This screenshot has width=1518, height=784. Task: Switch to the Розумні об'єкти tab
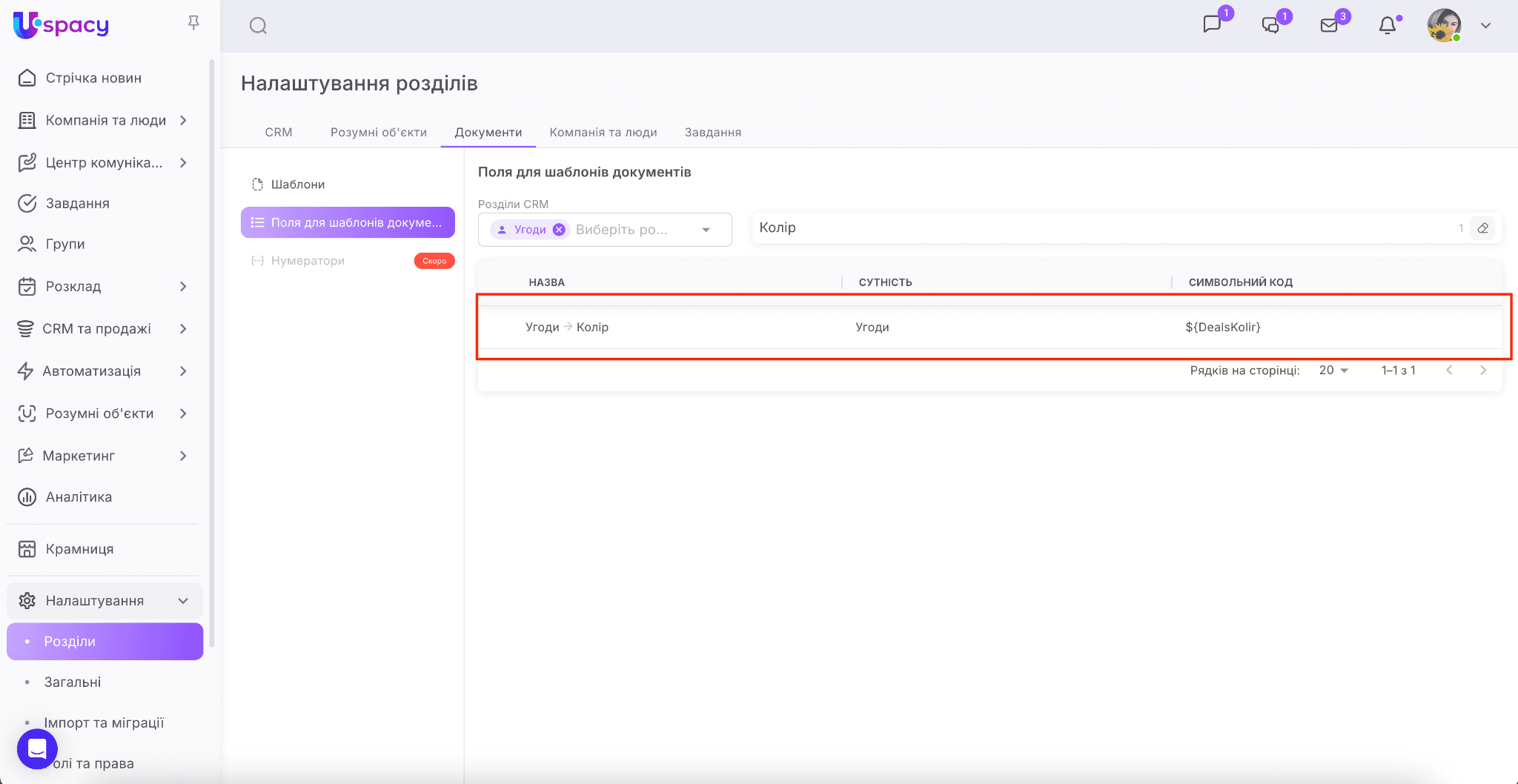pyautogui.click(x=378, y=133)
